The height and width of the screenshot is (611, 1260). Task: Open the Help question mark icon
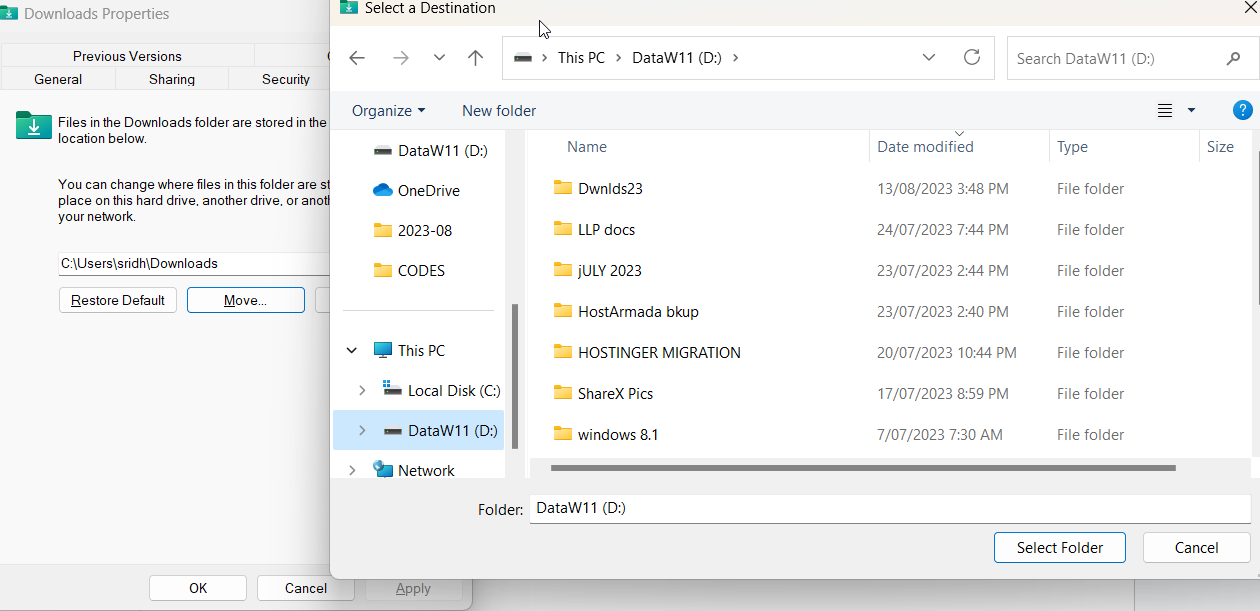point(1242,110)
